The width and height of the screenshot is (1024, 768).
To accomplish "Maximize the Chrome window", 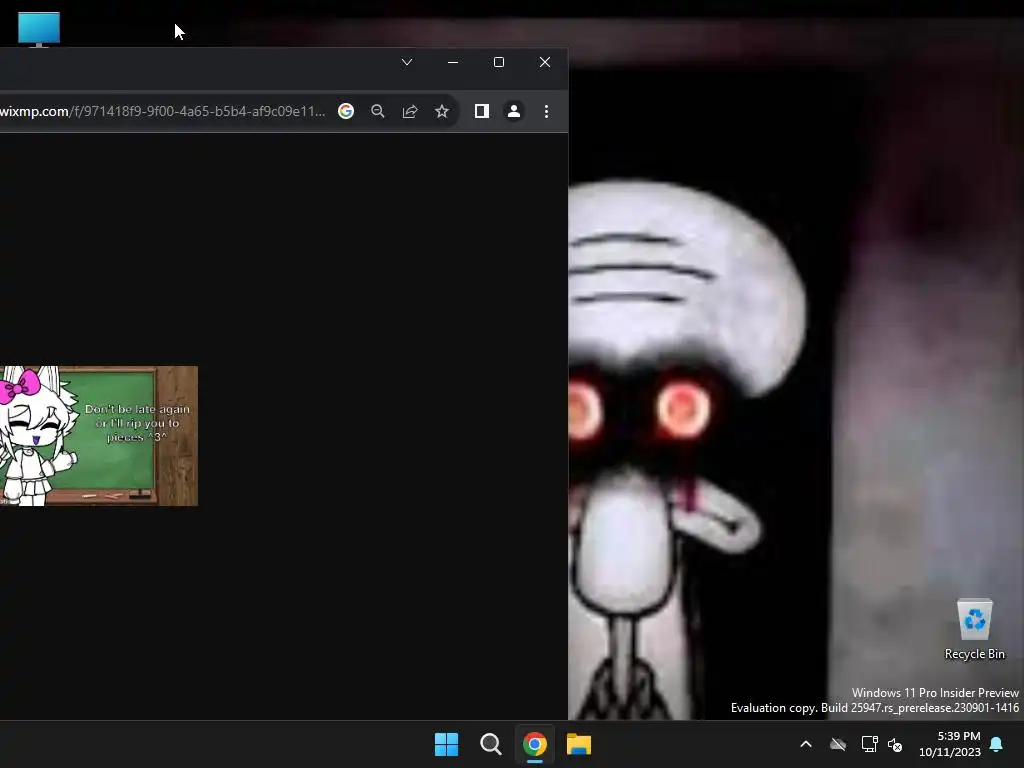I will click(x=499, y=62).
